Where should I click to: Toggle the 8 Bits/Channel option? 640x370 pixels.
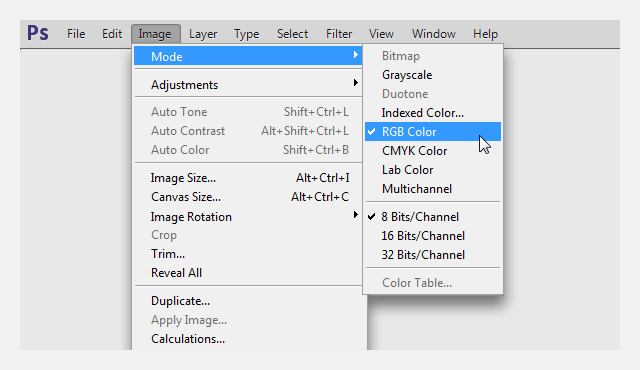click(x=433, y=217)
